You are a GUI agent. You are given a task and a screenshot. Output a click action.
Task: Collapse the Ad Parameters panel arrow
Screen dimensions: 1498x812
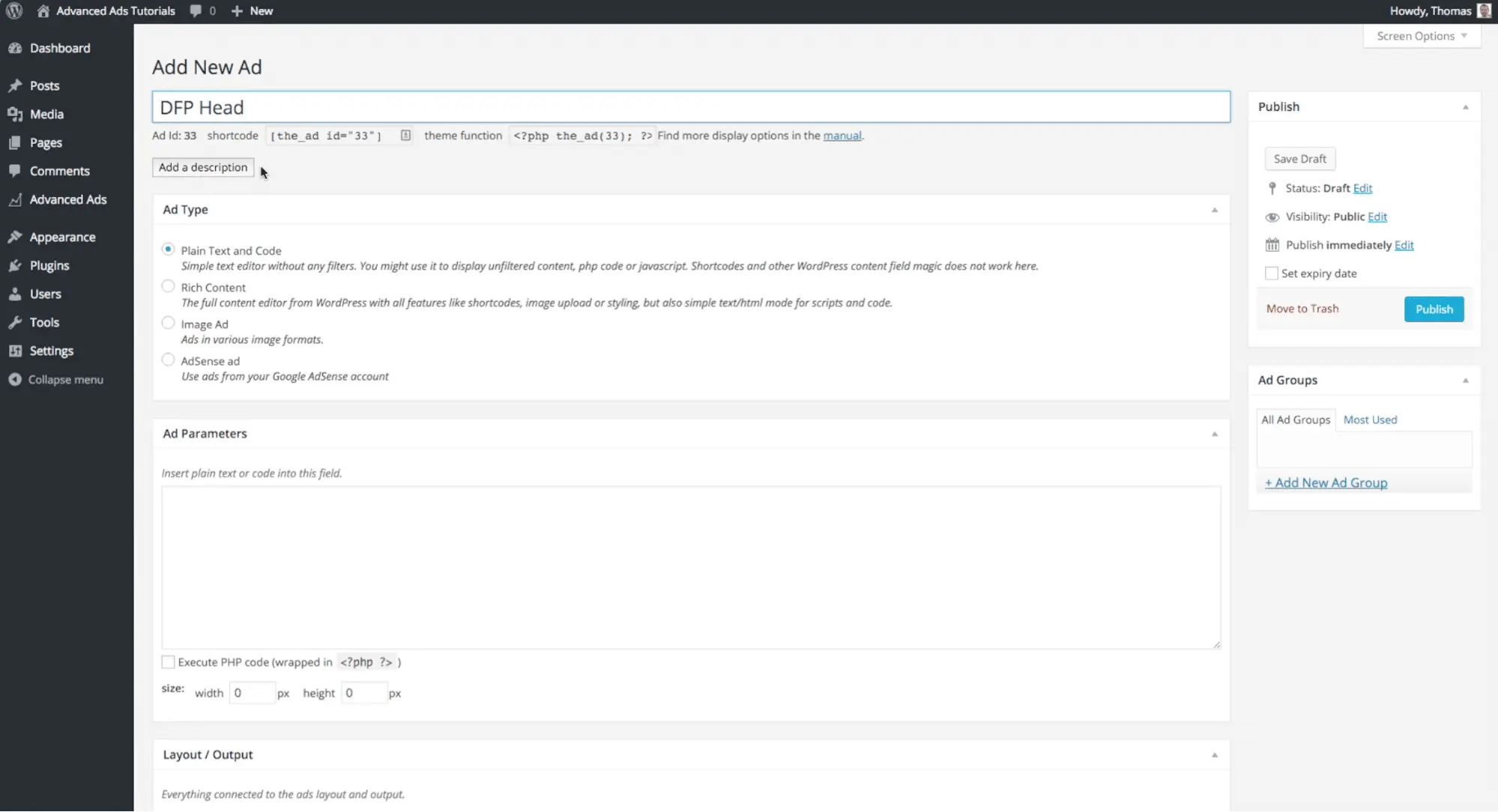pos(1214,434)
